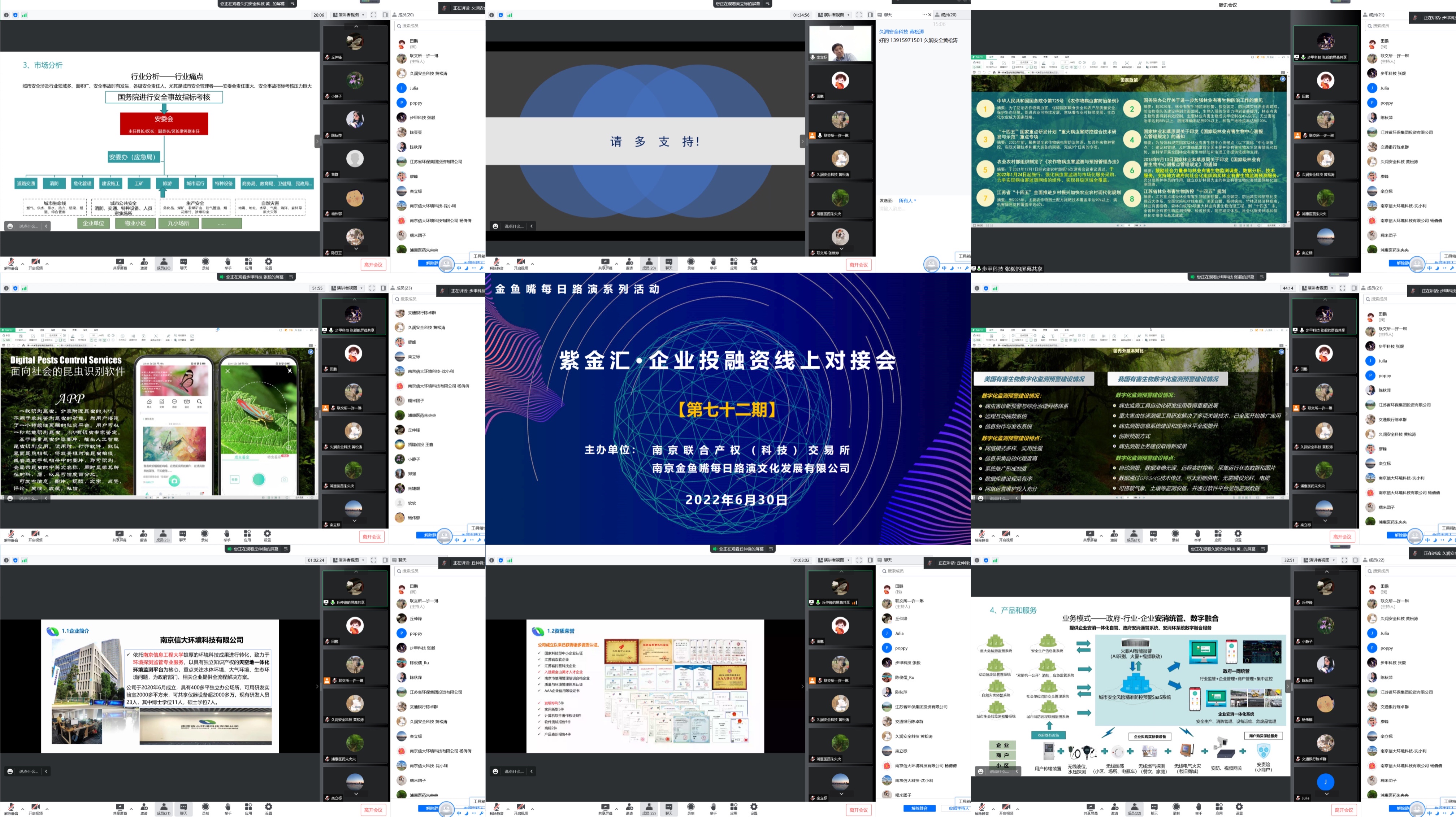1456x817 pixels.
Task: Open the chat icon in the 44:14 window toolbar
Action: [1153, 535]
